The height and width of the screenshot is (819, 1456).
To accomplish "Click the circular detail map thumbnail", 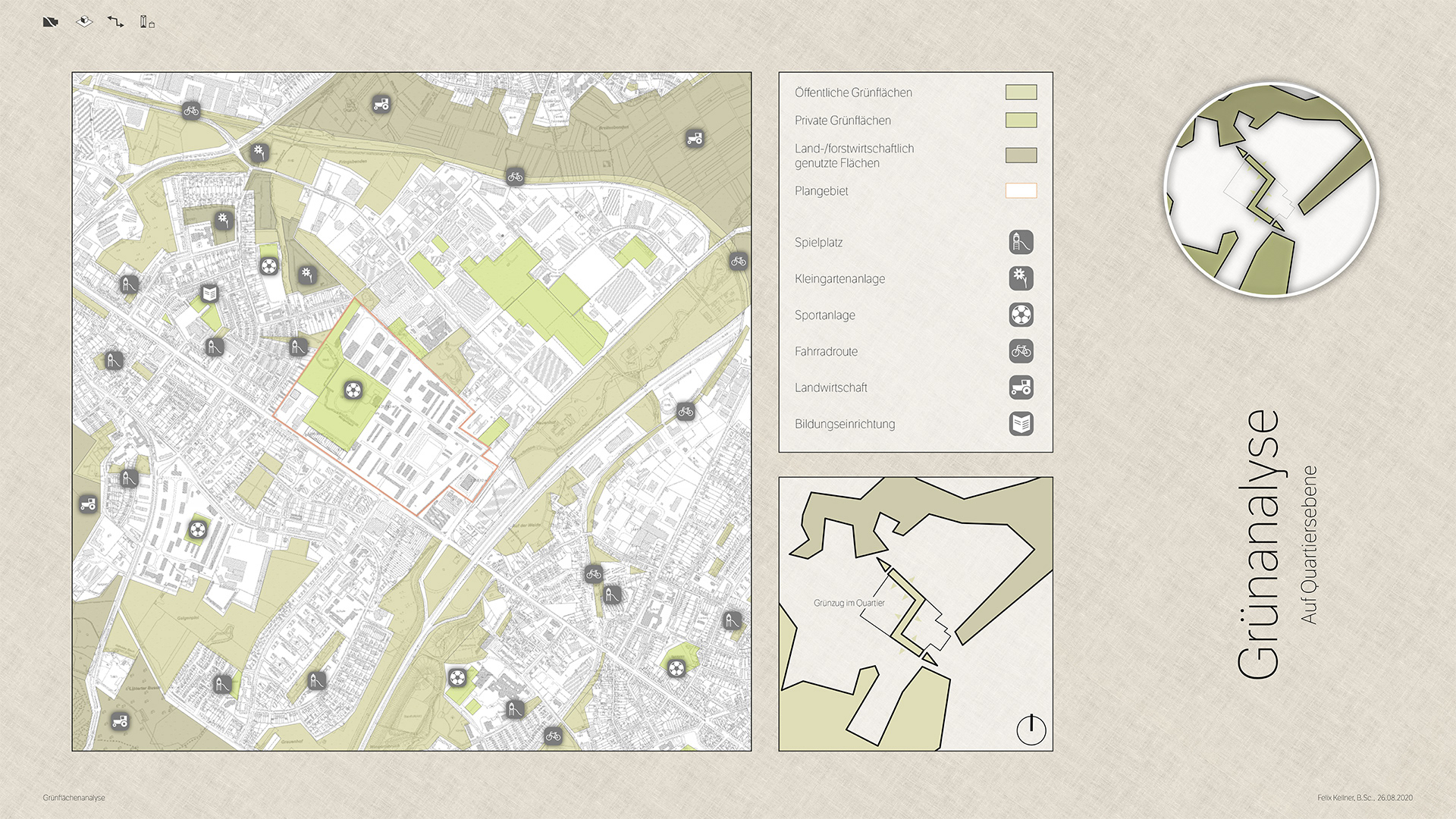I will 1271,190.
